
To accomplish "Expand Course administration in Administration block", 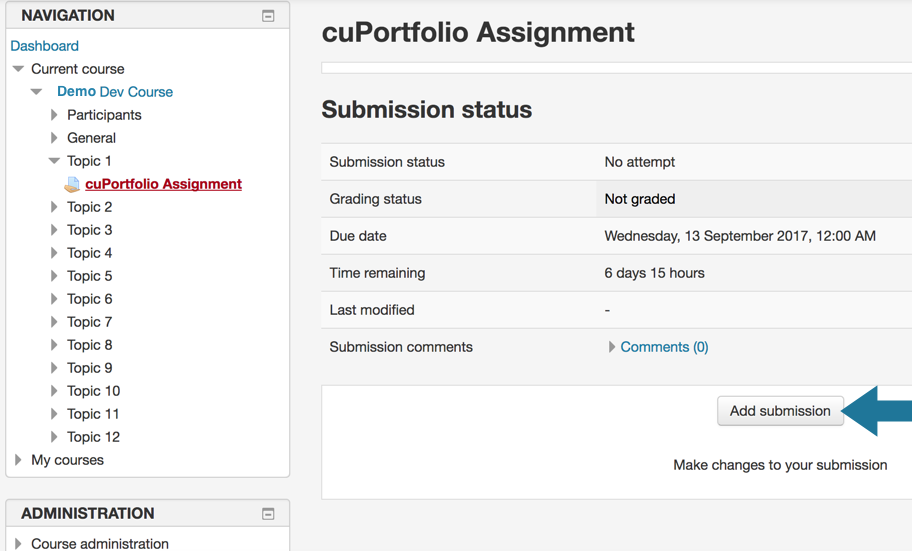I will coord(18,544).
